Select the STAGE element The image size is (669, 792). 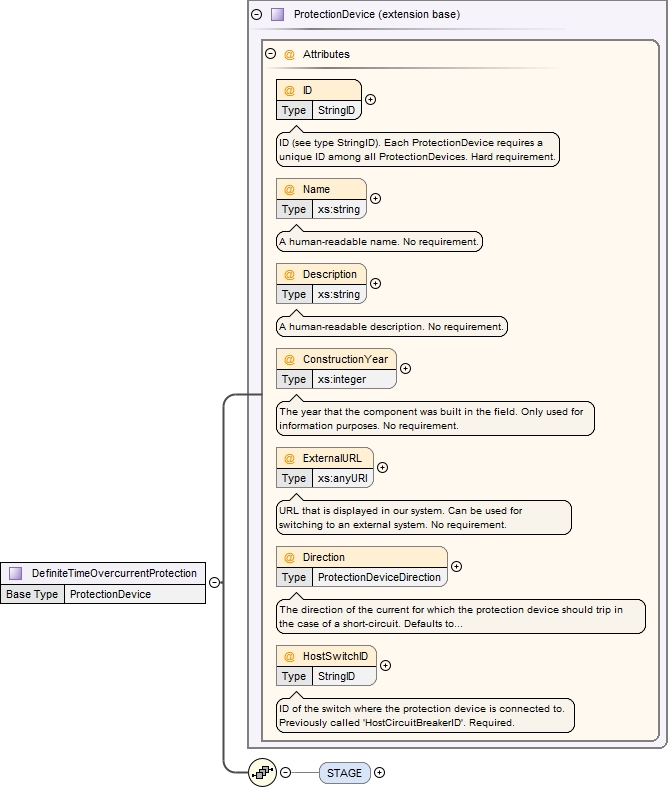(344, 772)
